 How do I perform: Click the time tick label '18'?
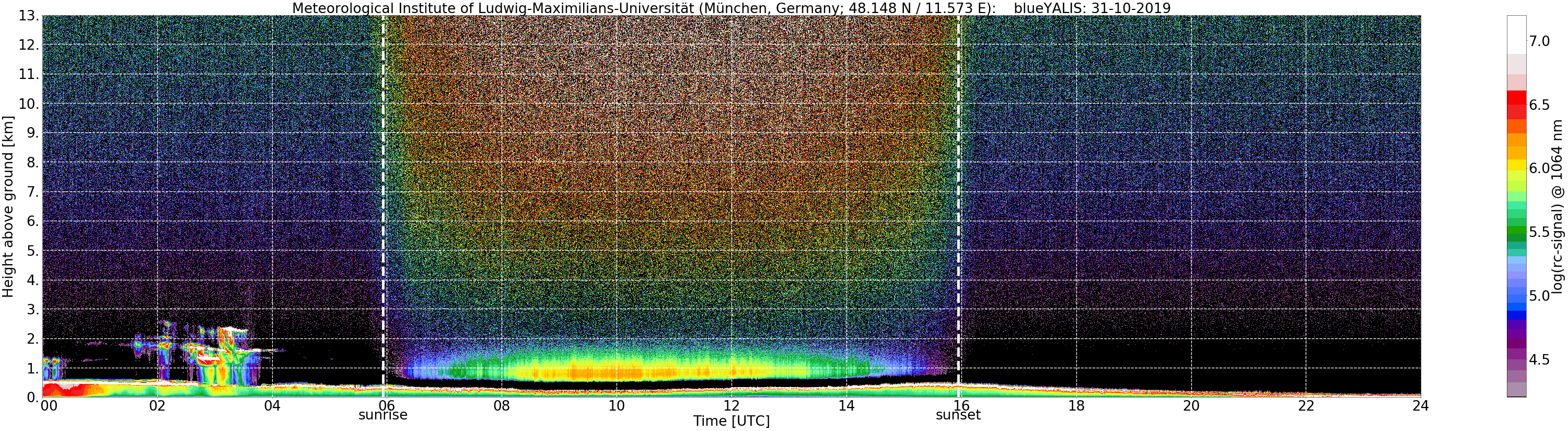(1076, 405)
